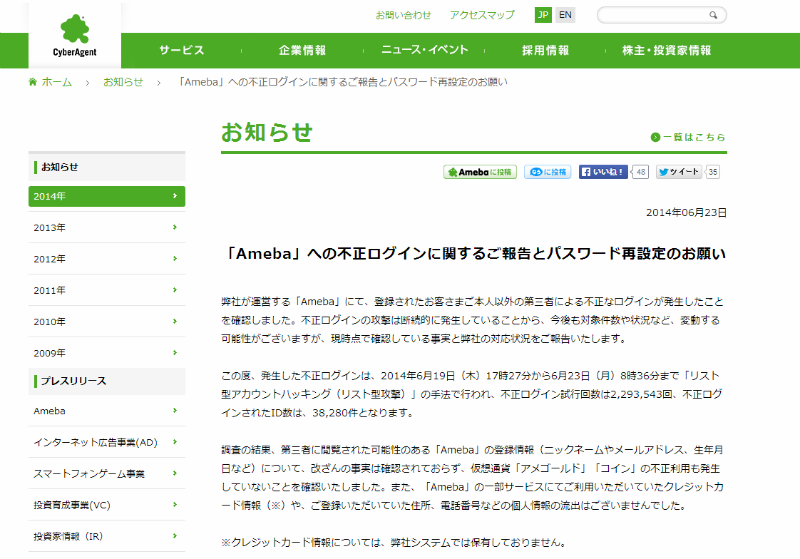Click the search magnifier icon
The width and height of the screenshot is (800, 559).
point(713,15)
